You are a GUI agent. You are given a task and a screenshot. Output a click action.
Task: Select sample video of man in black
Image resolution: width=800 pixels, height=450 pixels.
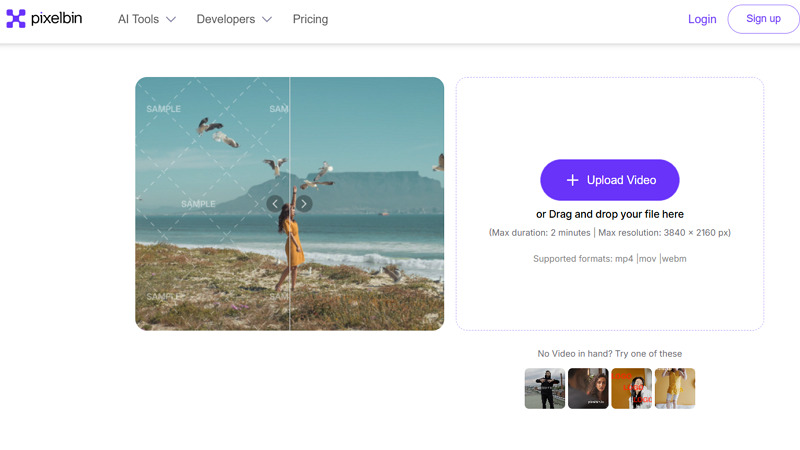(x=545, y=388)
